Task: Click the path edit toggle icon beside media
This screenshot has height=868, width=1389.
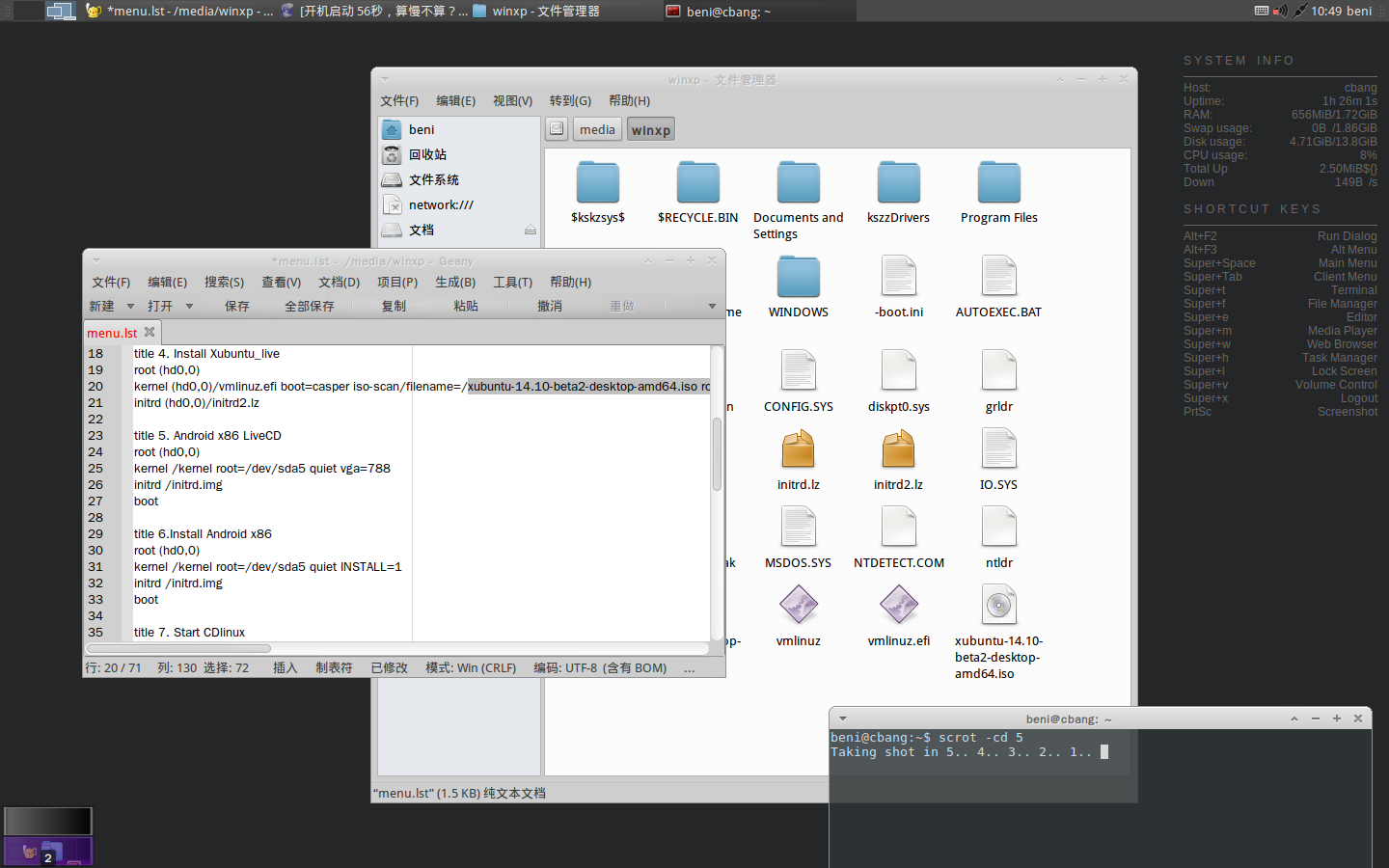Action: tap(558, 129)
